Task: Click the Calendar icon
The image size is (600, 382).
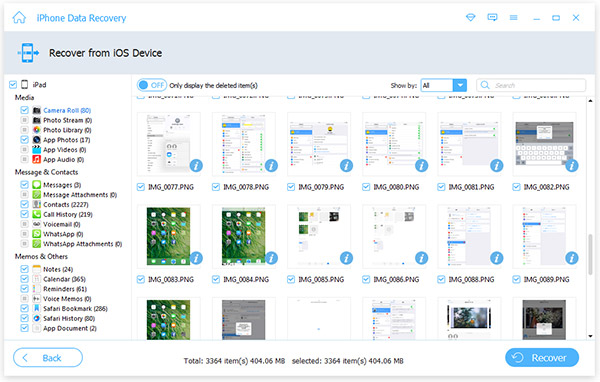Action: tap(36, 279)
